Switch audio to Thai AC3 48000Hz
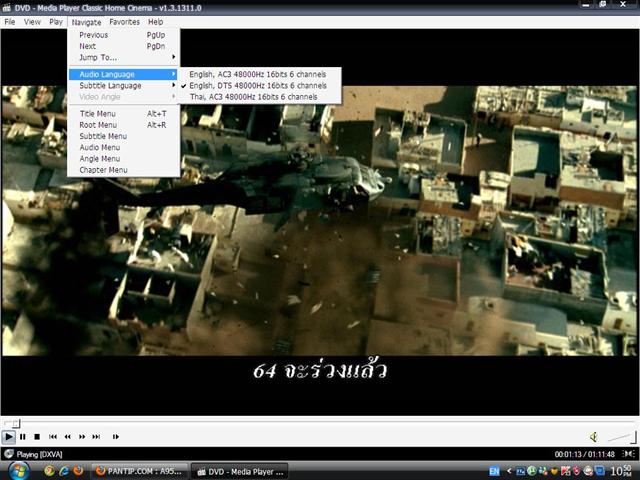The width and height of the screenshot is (640, 480). pos(260,97)
